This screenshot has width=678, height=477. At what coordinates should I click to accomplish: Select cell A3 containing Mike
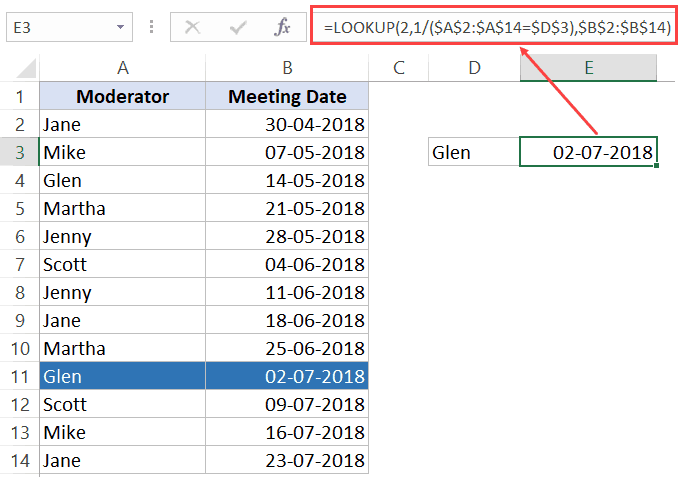122,152
